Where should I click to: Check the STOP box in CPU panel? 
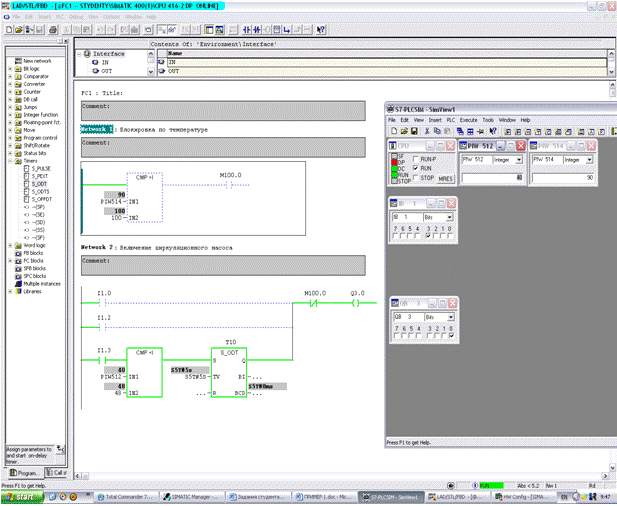416,177
